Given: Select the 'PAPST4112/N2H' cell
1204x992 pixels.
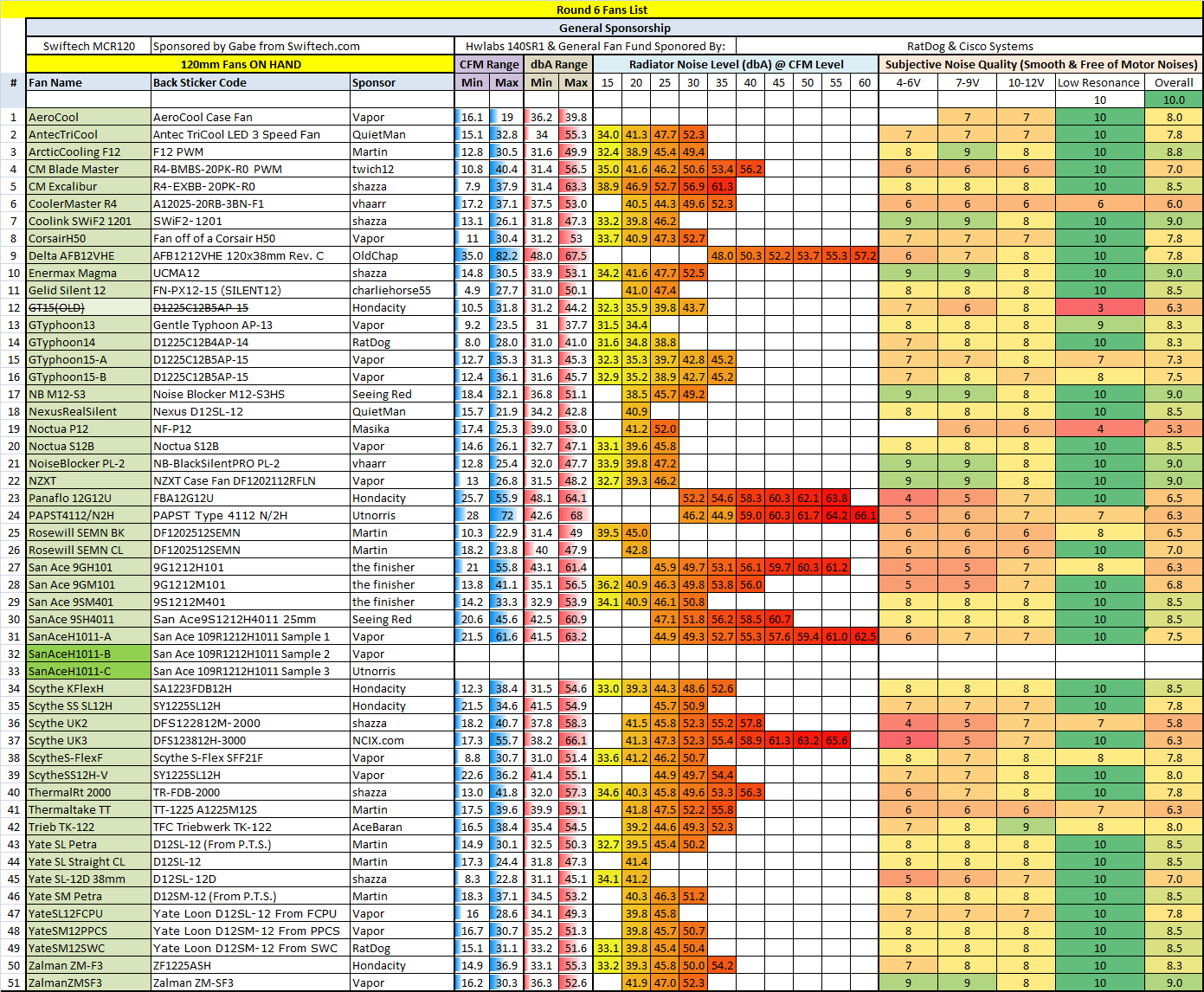Looking at the screenshot, I should pos(89,515).
